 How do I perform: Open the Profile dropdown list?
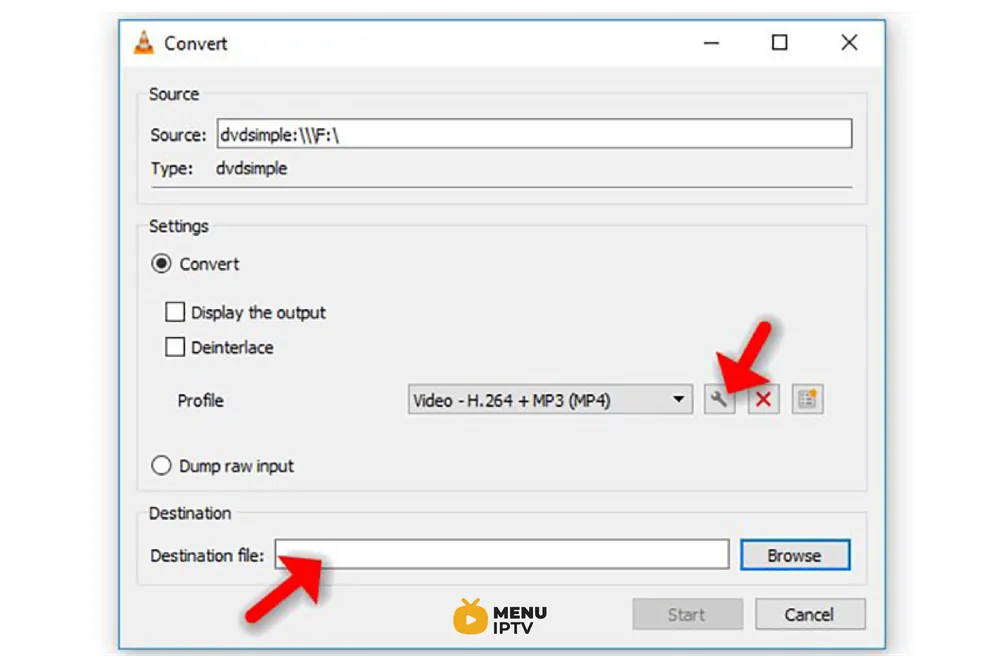(x=550, y=399)
